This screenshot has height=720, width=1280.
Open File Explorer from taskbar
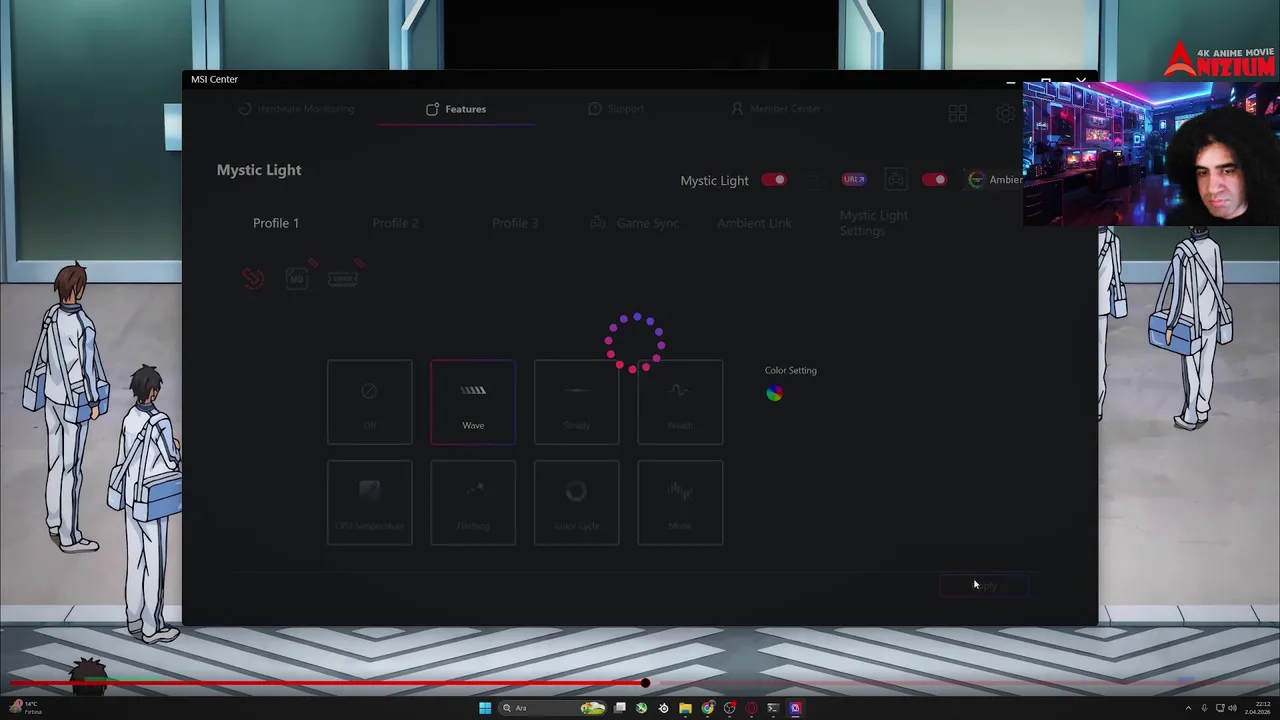[x=685, y=708]
